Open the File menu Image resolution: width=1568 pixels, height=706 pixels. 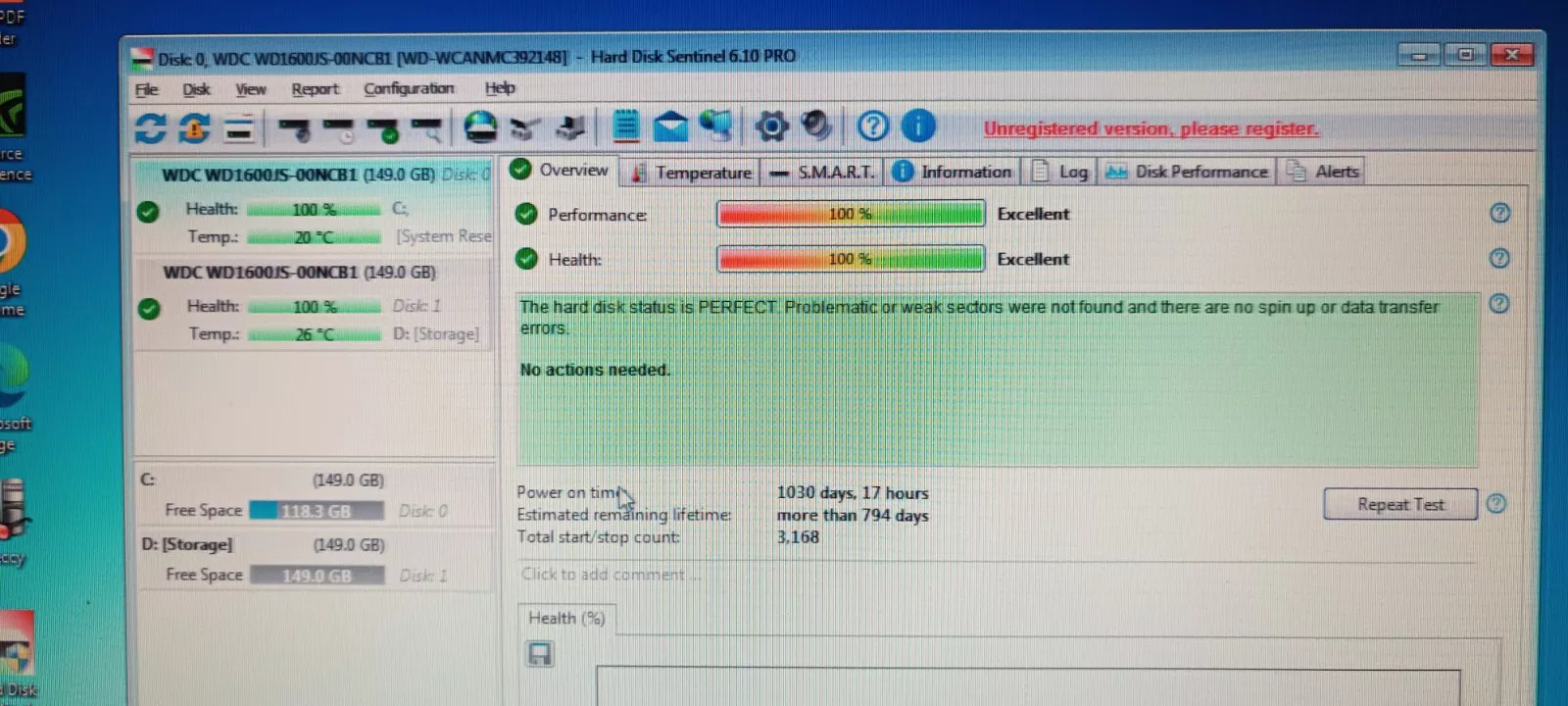click(147, 89)
